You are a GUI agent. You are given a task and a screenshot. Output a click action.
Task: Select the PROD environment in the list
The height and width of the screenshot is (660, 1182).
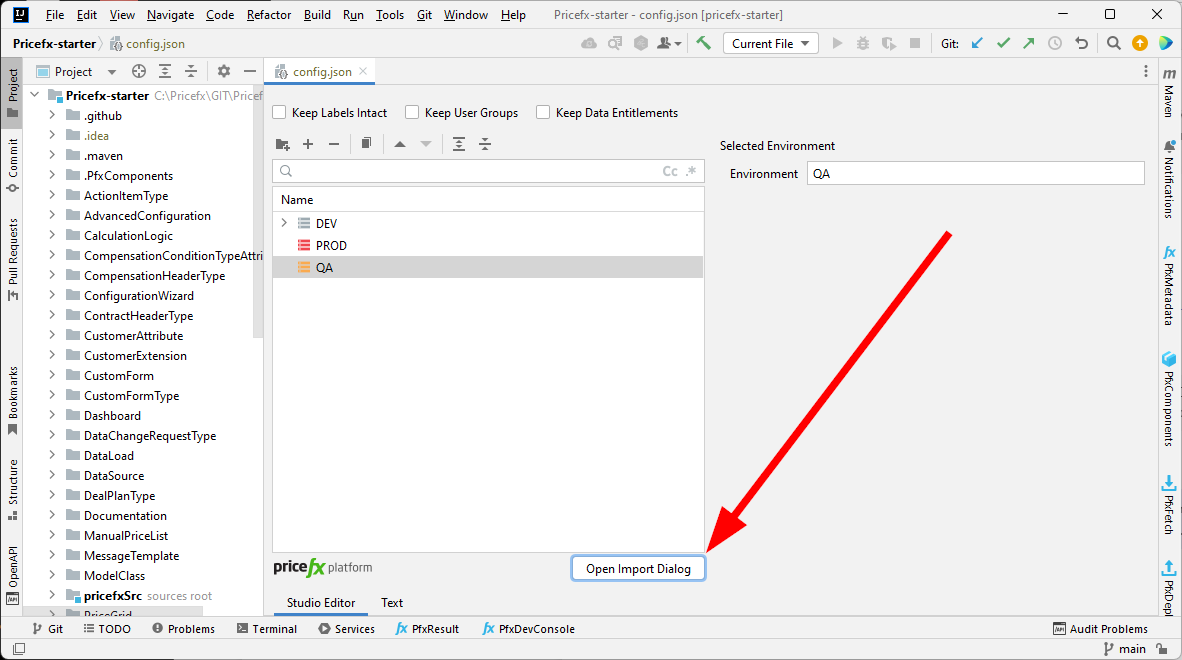point(331,245)
